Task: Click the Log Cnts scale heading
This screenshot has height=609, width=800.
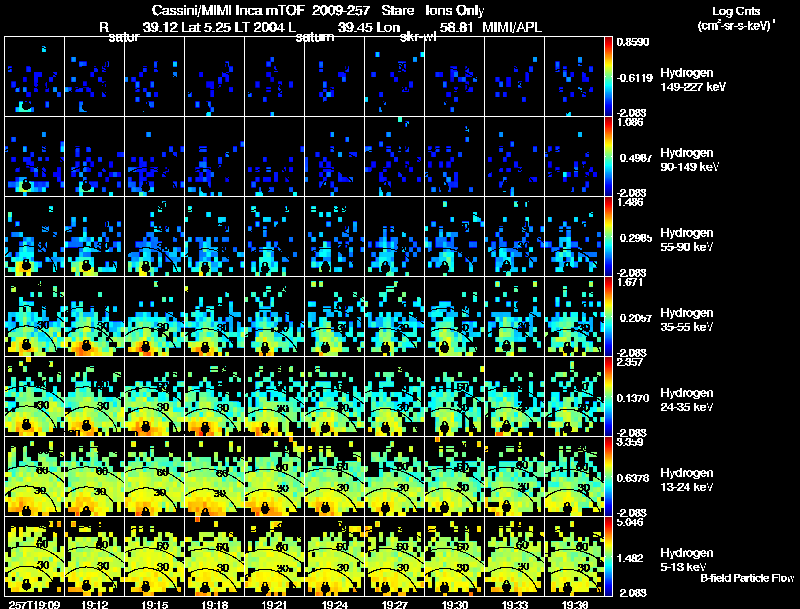Action: click(736, 11)
